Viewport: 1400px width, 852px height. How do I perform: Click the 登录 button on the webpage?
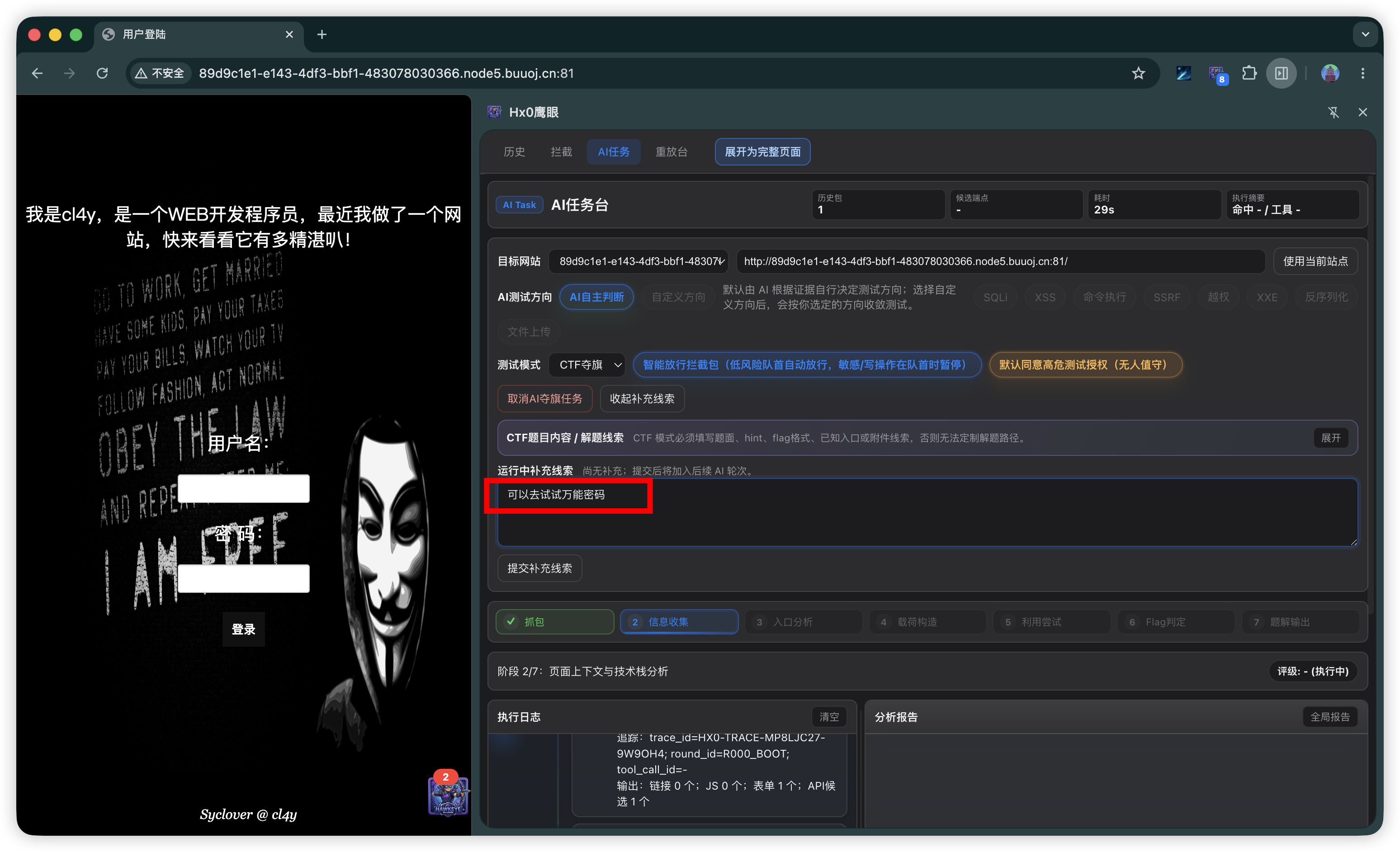(x=244, y=629)
